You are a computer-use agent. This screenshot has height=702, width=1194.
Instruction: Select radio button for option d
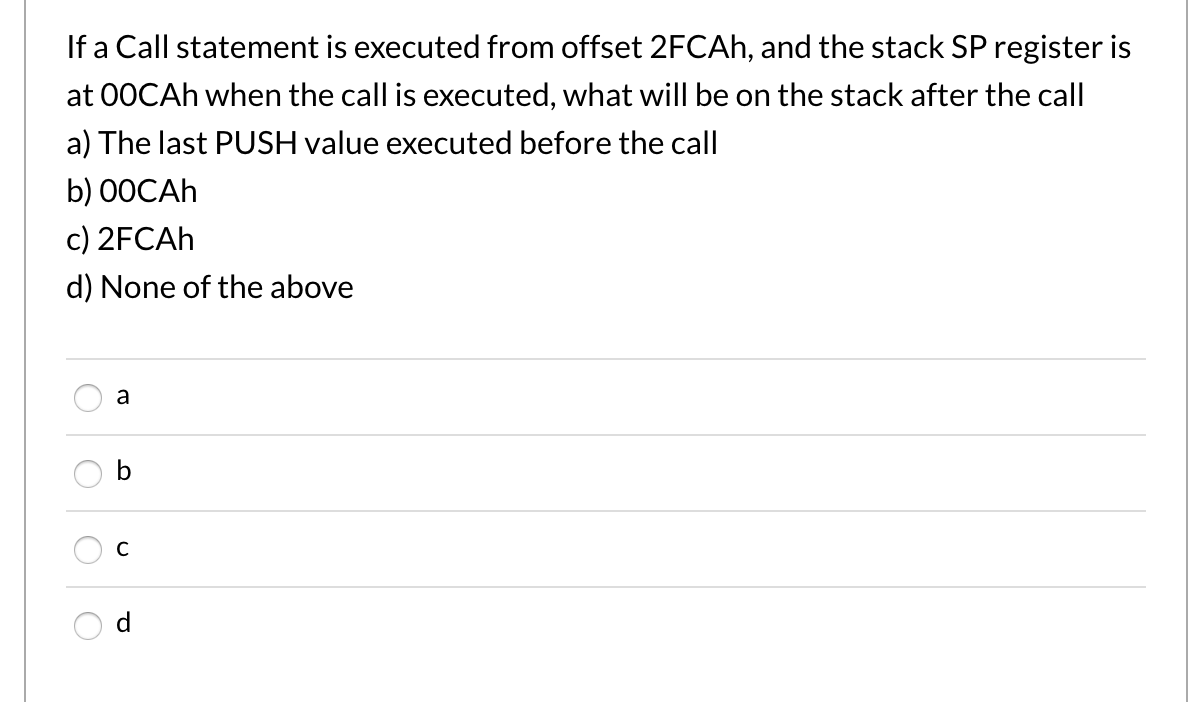point(88,626)
